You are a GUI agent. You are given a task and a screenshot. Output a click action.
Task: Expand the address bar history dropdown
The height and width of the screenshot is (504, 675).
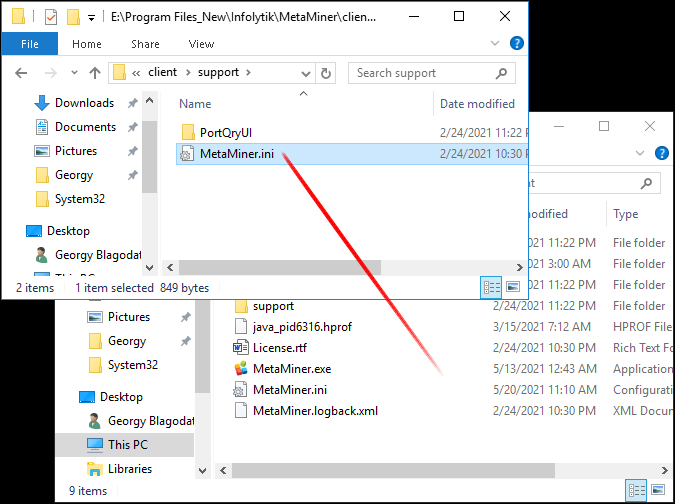point(306,73)
